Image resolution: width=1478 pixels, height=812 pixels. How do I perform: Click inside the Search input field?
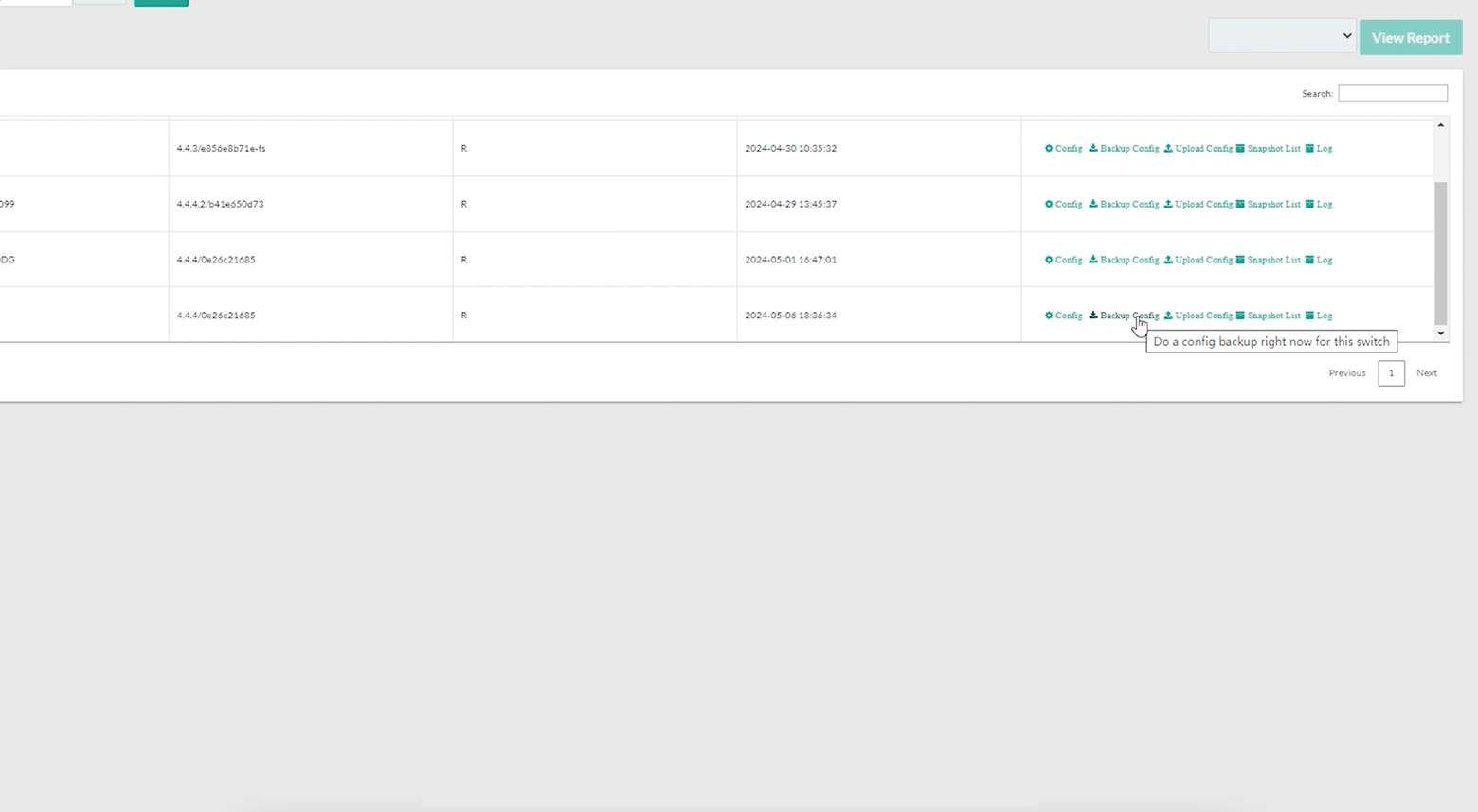point(1392,93)
